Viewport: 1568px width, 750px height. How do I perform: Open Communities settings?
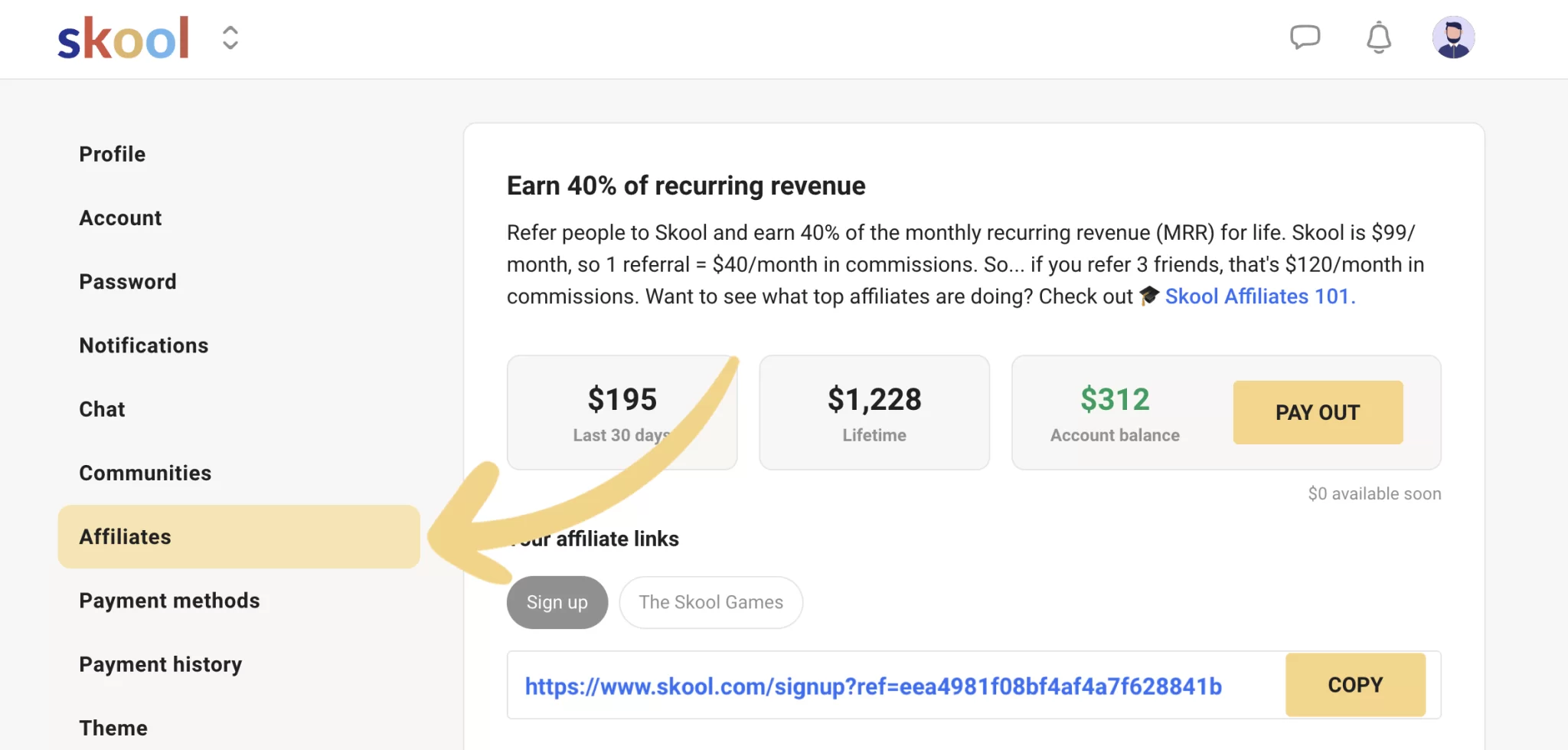pos(145,473)
